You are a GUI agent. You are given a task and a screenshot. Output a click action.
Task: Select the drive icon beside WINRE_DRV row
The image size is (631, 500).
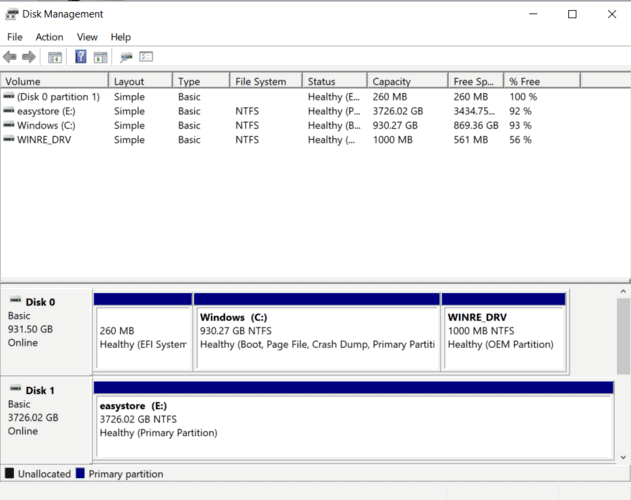click(x=9, y=139)
